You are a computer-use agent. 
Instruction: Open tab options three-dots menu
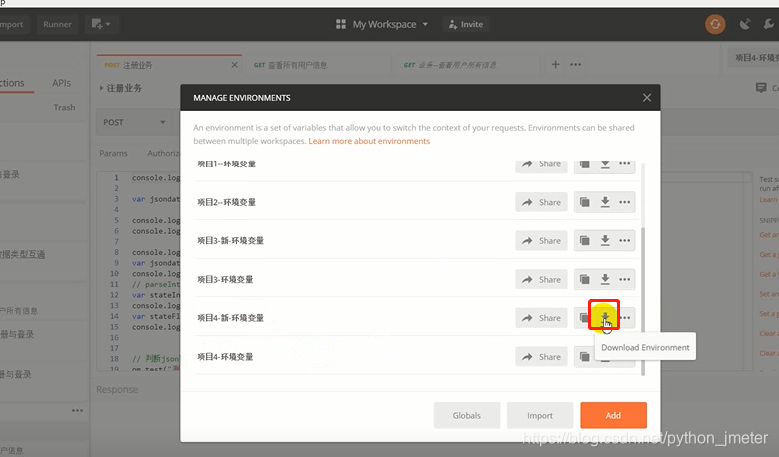(x=575, y=65)
